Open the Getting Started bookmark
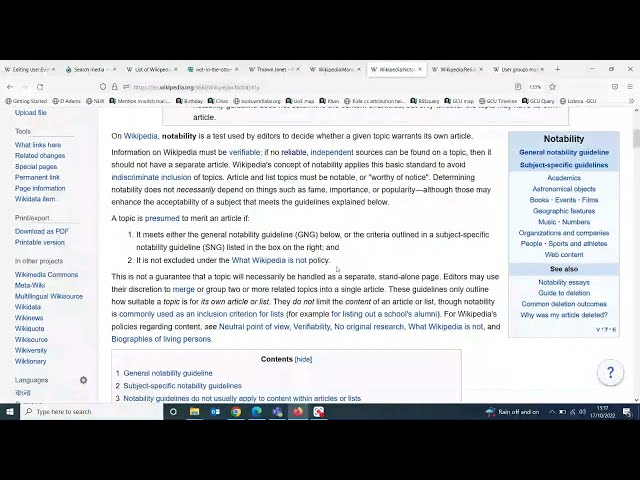Image resolution: width=640 pixels, height=480 pixels. 27,101
